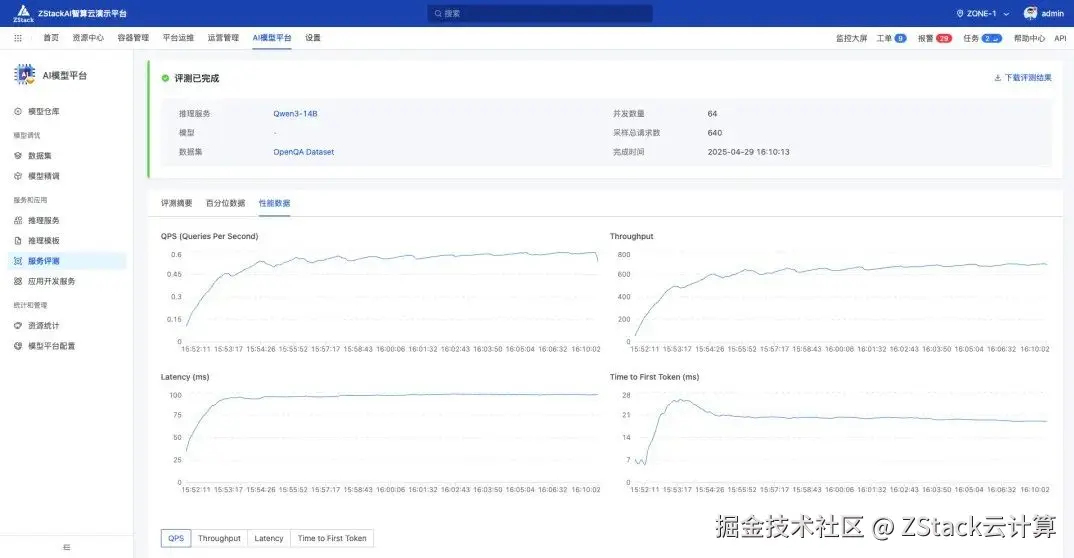Click the 模型平台配置 sidebar icon

click(18, 346)
